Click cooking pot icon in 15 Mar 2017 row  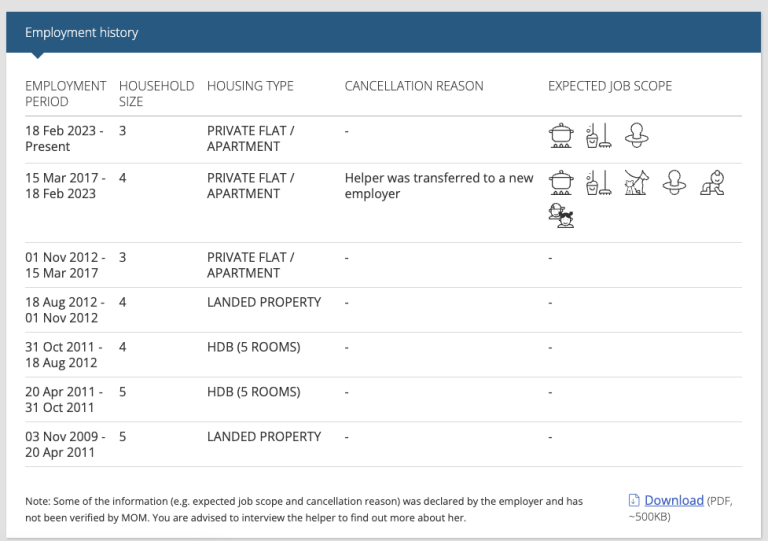[x=561, y=183]
